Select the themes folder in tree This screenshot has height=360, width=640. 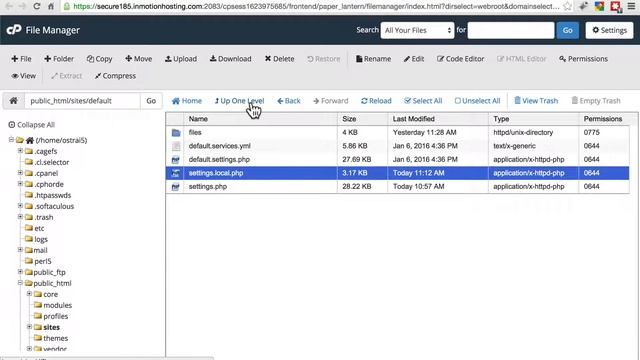tap(56, 338)
